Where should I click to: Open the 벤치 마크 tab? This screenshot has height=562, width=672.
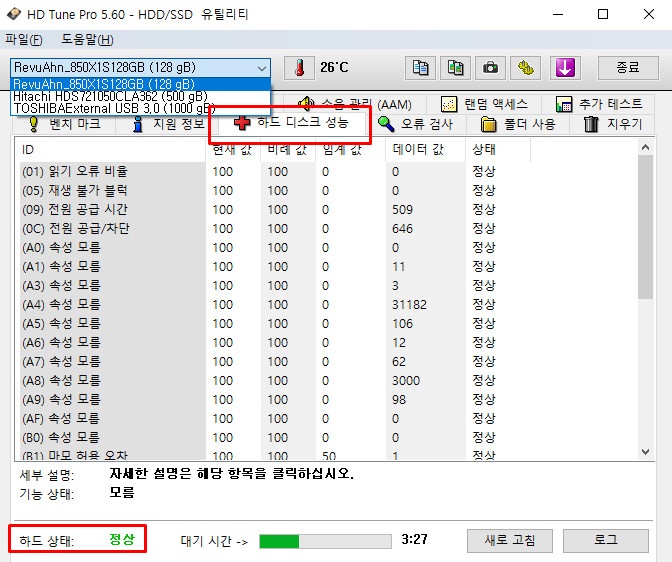[x=65, y=124]
